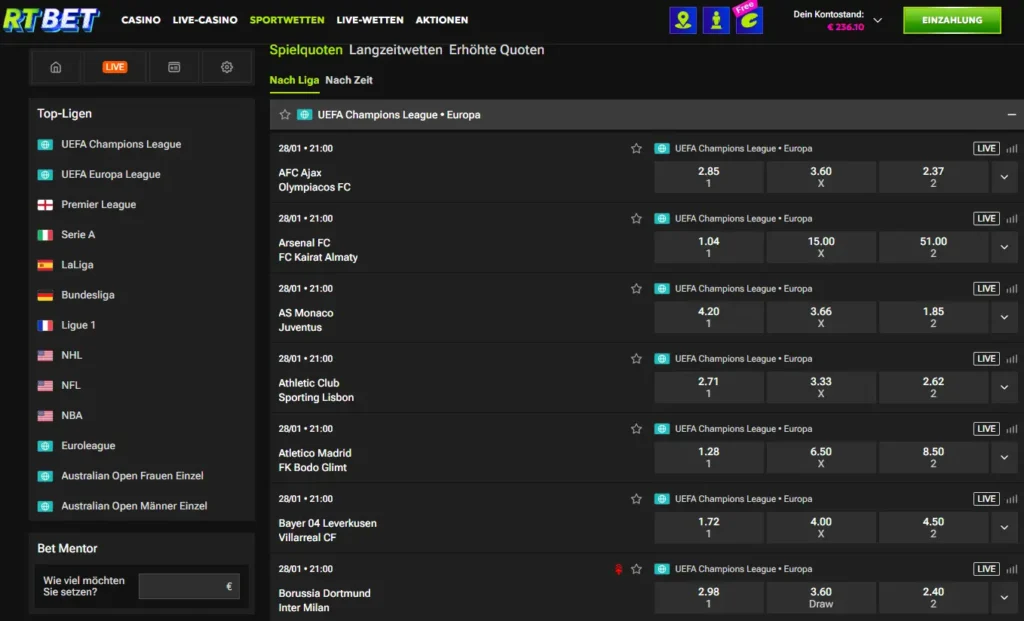Open stats bars icon for Athletic Club match
This screenshot has height=621, width=1024.
tap(1012, 358)
